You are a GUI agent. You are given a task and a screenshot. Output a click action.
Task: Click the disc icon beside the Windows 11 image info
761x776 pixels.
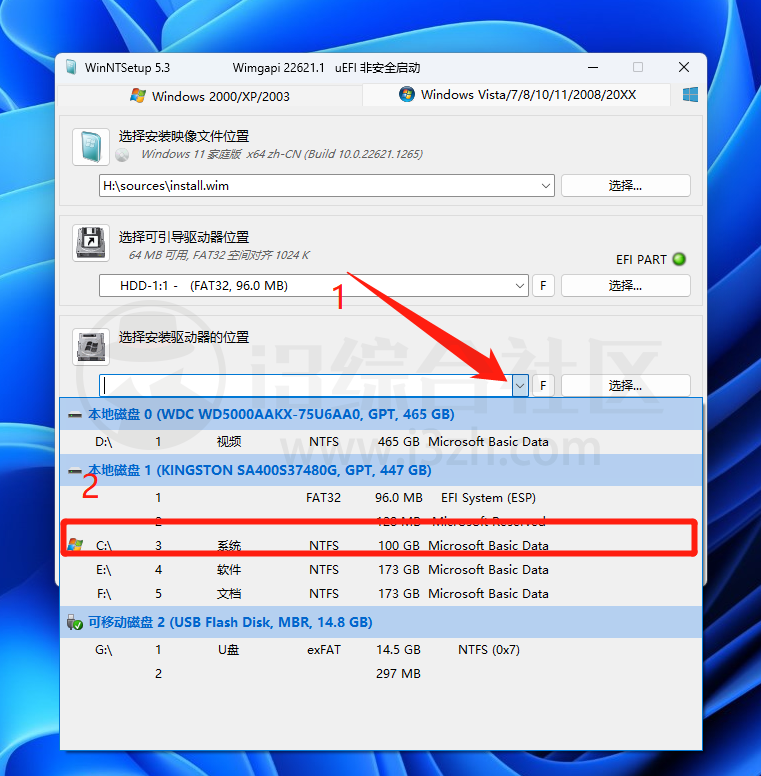coord(122,155)
